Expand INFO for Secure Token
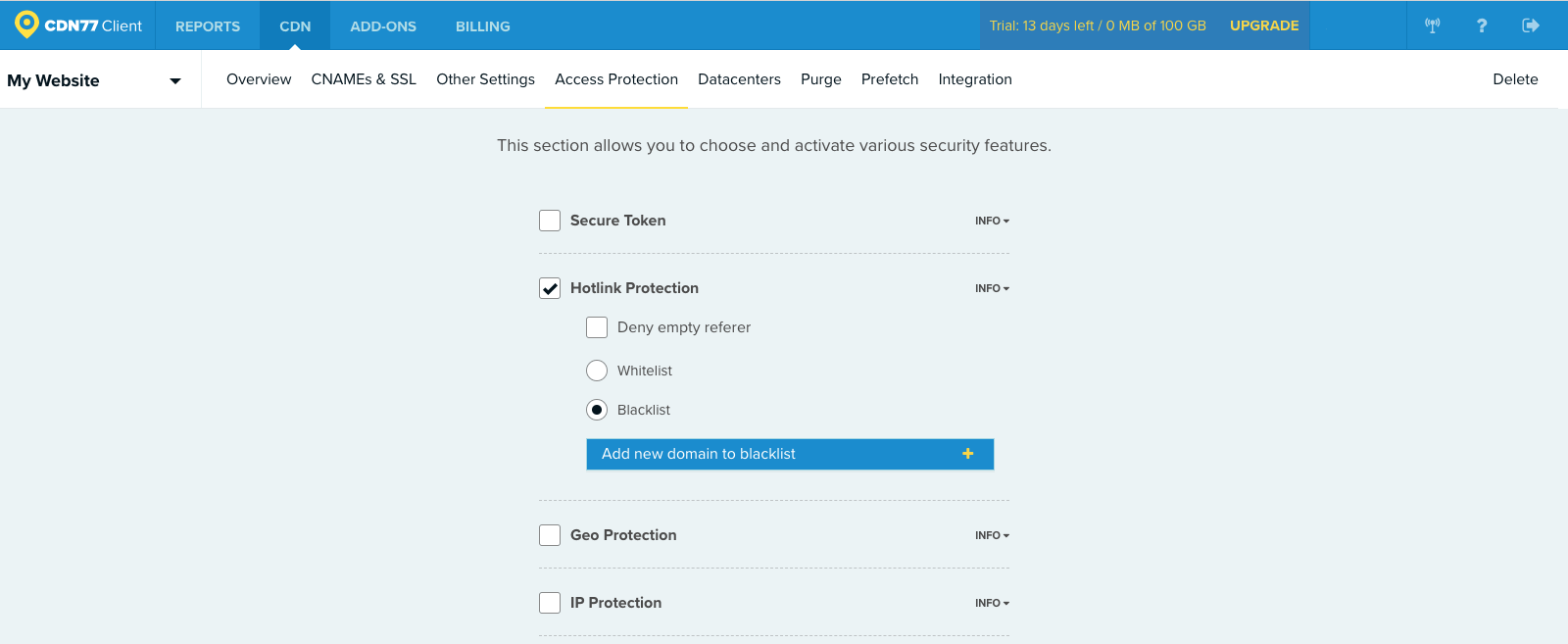The image size is (1568, 644). pyautogui.click(x=992, y=221)
